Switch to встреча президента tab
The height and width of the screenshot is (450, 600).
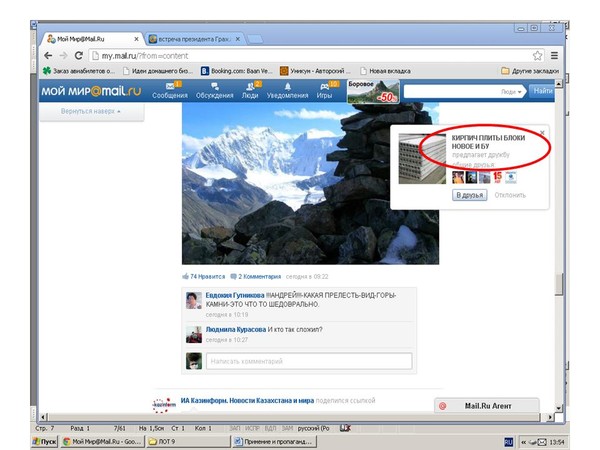193,39
